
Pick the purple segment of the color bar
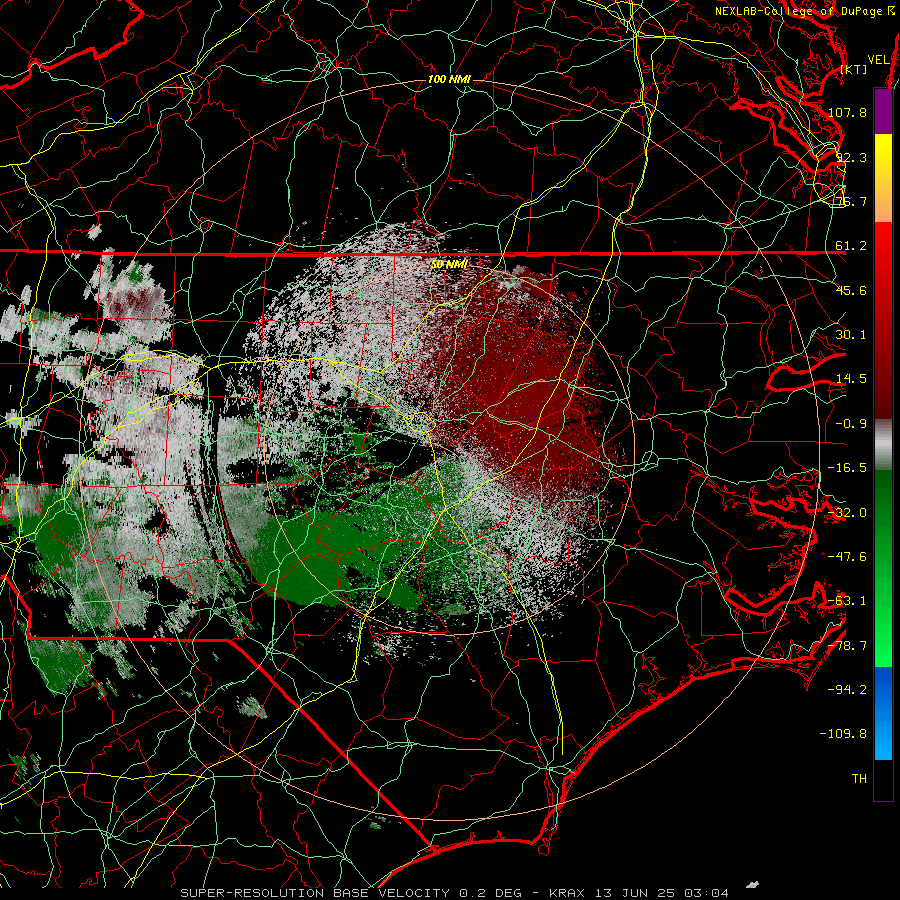pos(883,111)
